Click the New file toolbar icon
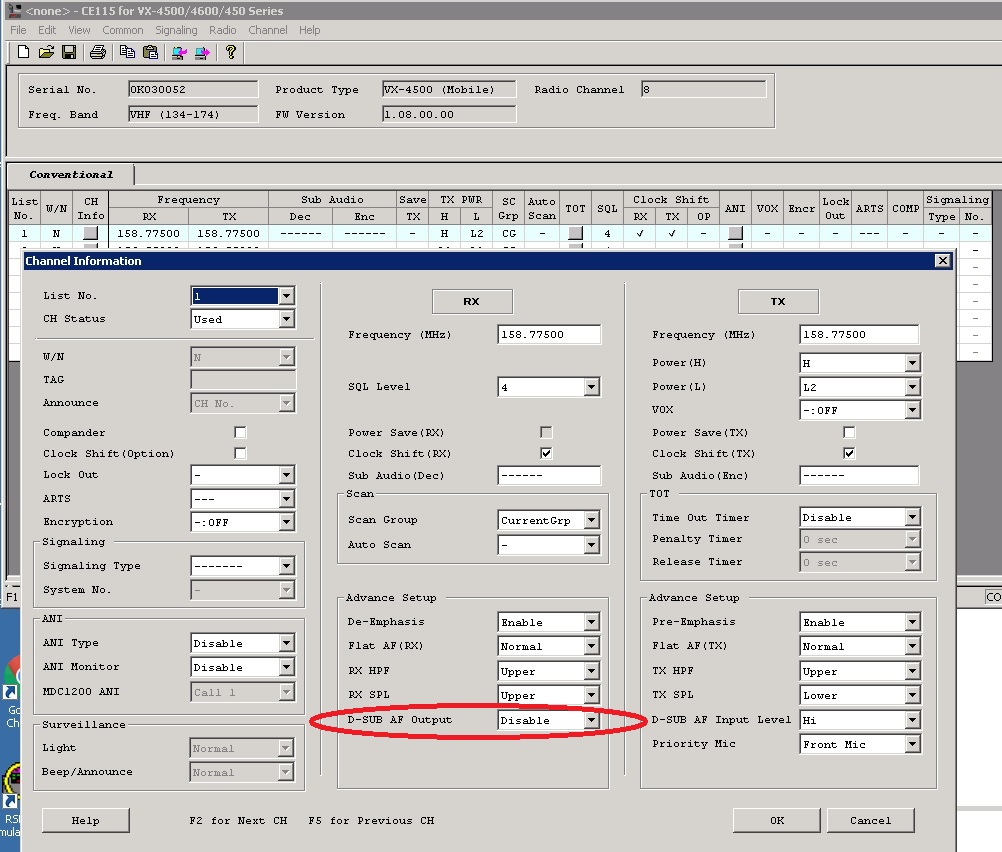 pyautogui.click(x=23, y=52)
